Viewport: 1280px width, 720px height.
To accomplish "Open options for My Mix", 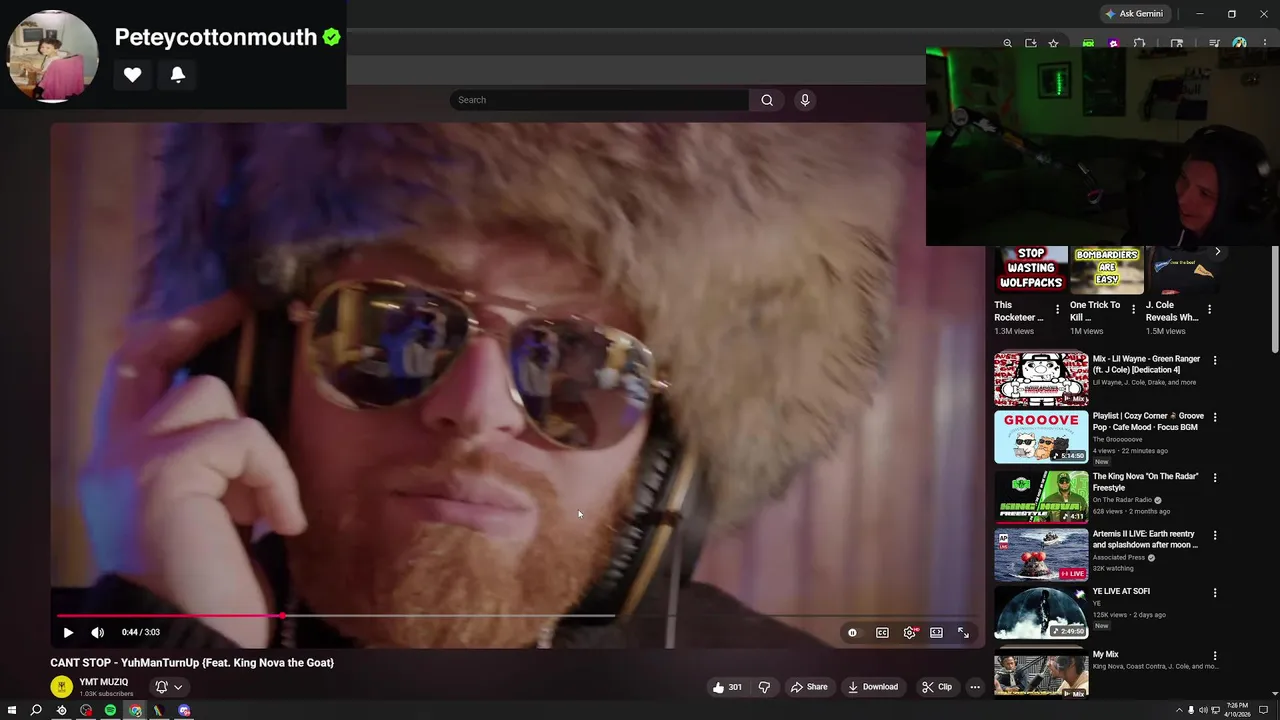I will click(x=1215, y=656).
